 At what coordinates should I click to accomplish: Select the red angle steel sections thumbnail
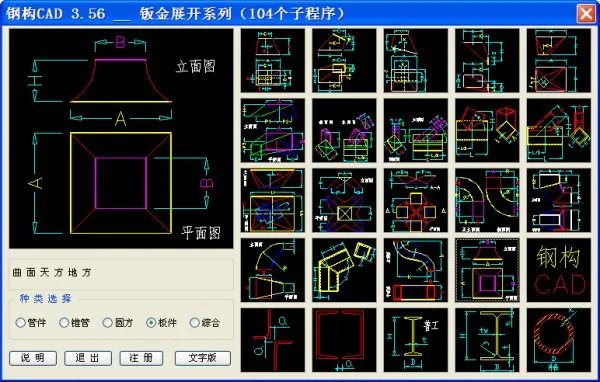pyautogui.click(x=273, y=340)
